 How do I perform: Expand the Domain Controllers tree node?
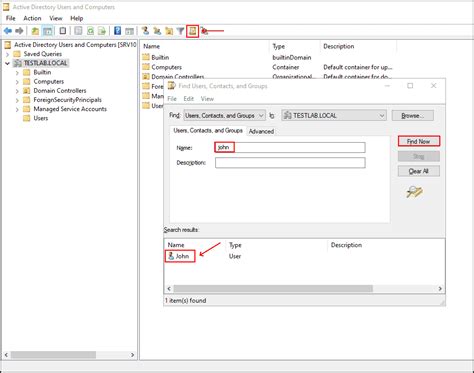coord(17,91)
